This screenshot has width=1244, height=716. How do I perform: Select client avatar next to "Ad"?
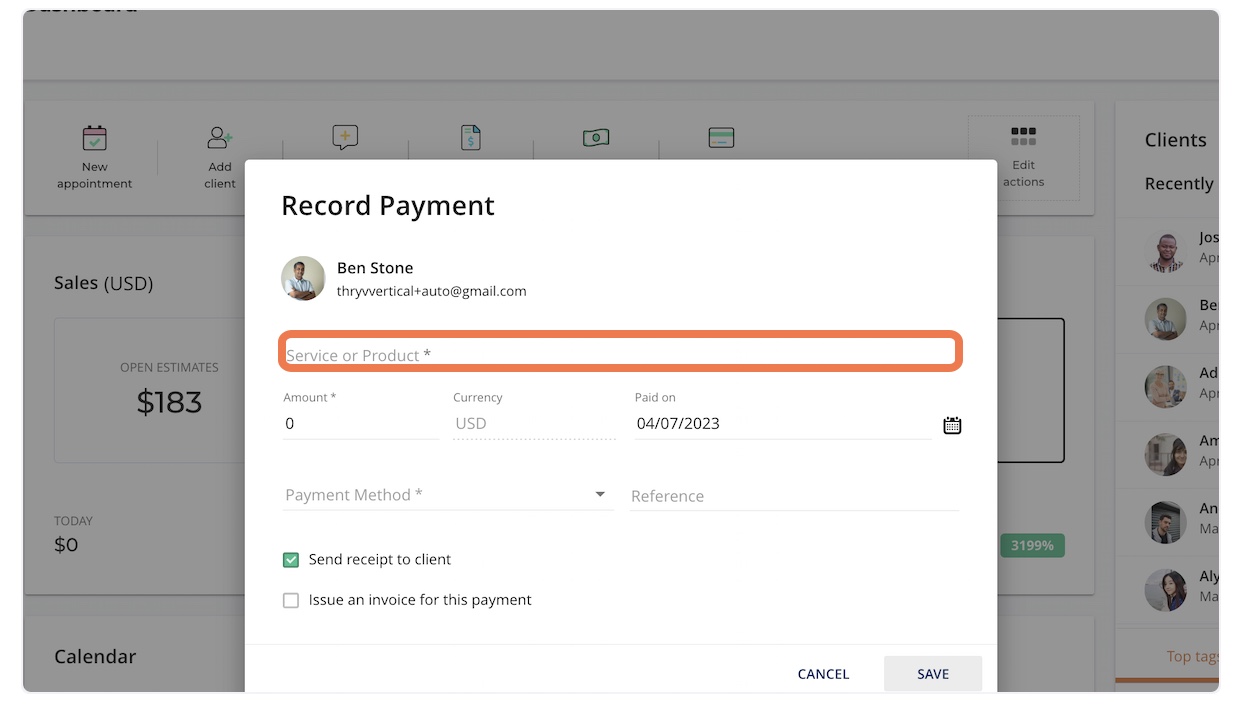[x=1165, y=386]
